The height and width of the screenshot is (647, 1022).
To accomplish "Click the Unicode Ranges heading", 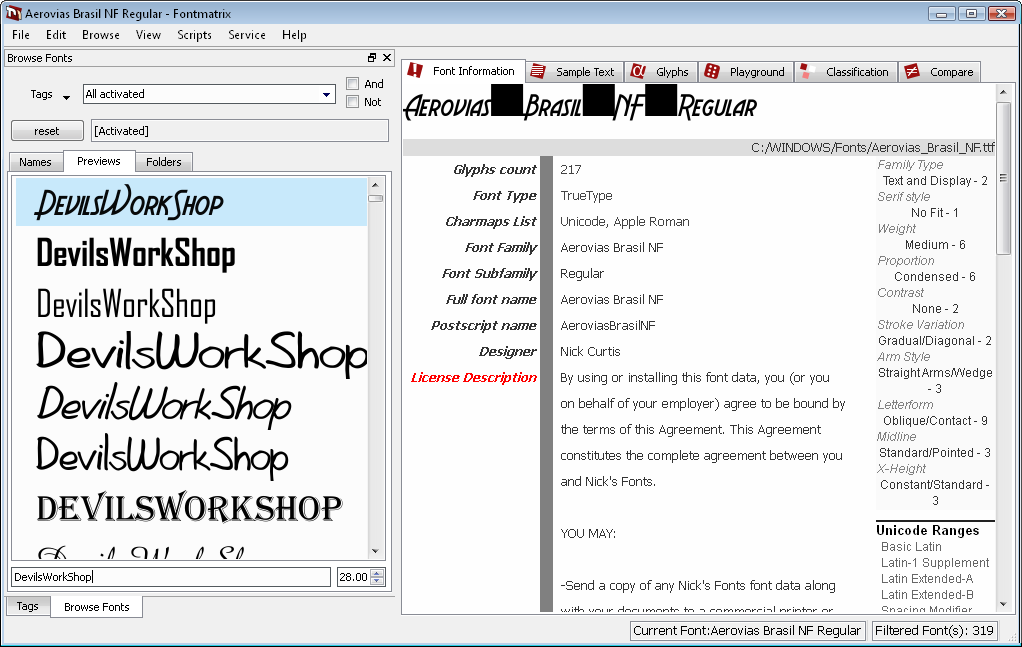I will (x=927, y=530).
